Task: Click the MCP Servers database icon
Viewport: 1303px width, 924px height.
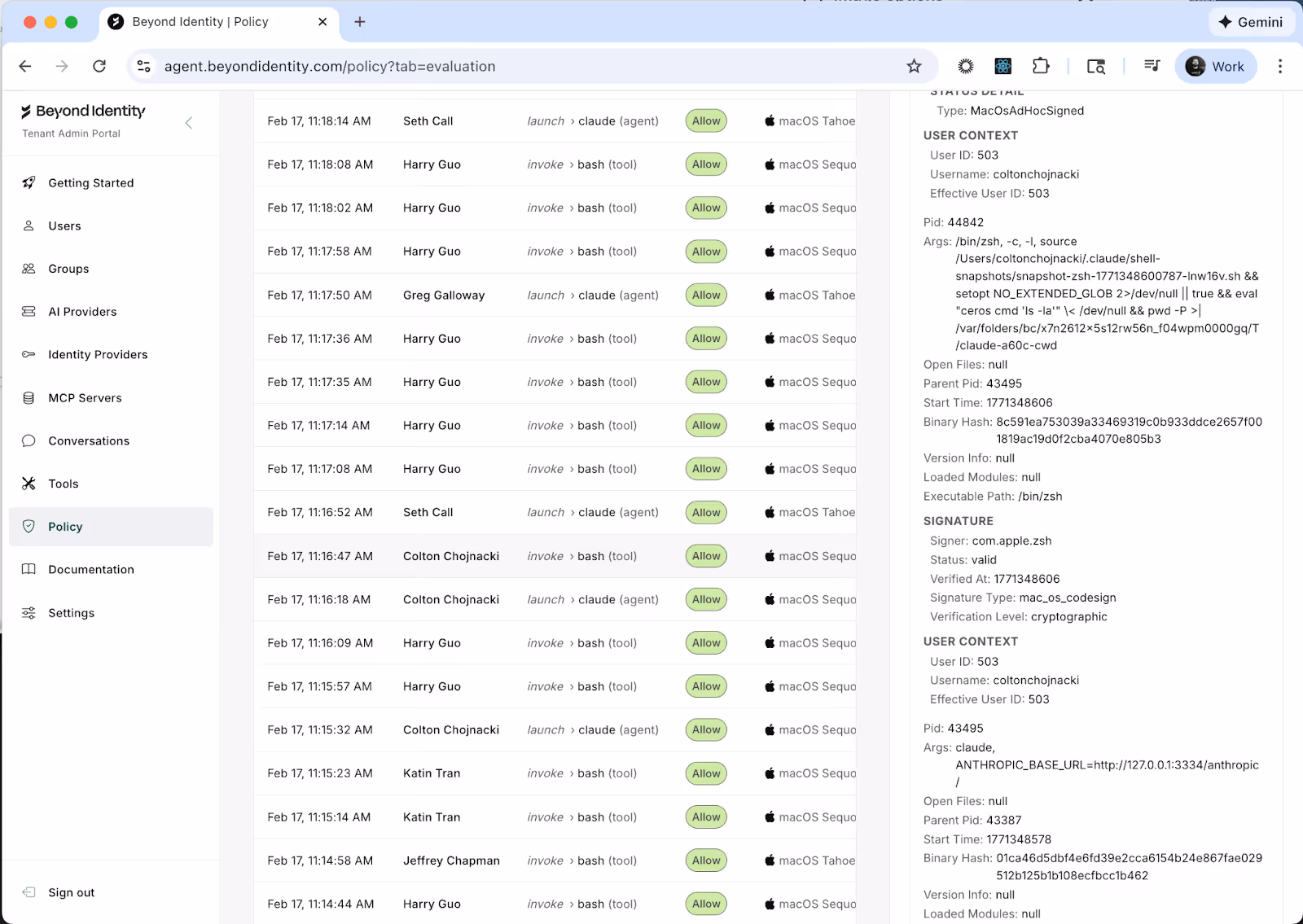Action: (x=29, y=397)
